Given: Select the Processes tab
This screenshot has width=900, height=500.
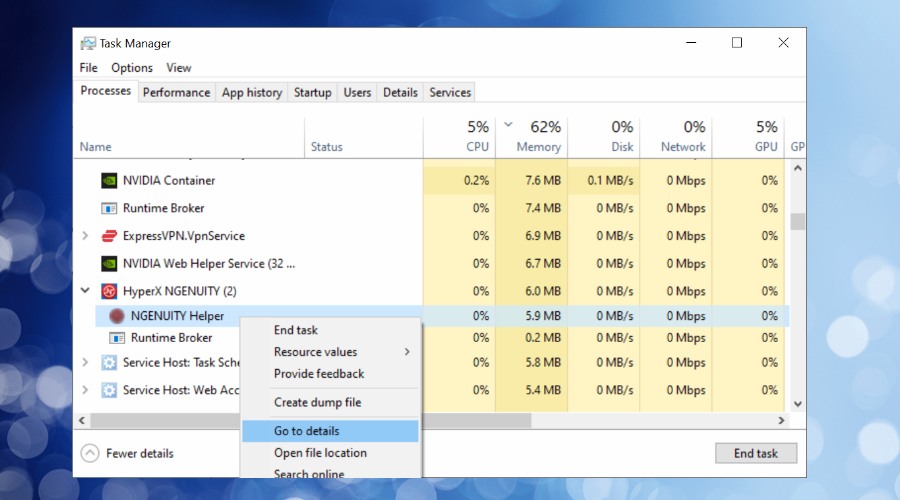Looking at the screenshot, I should click(106, 91).
